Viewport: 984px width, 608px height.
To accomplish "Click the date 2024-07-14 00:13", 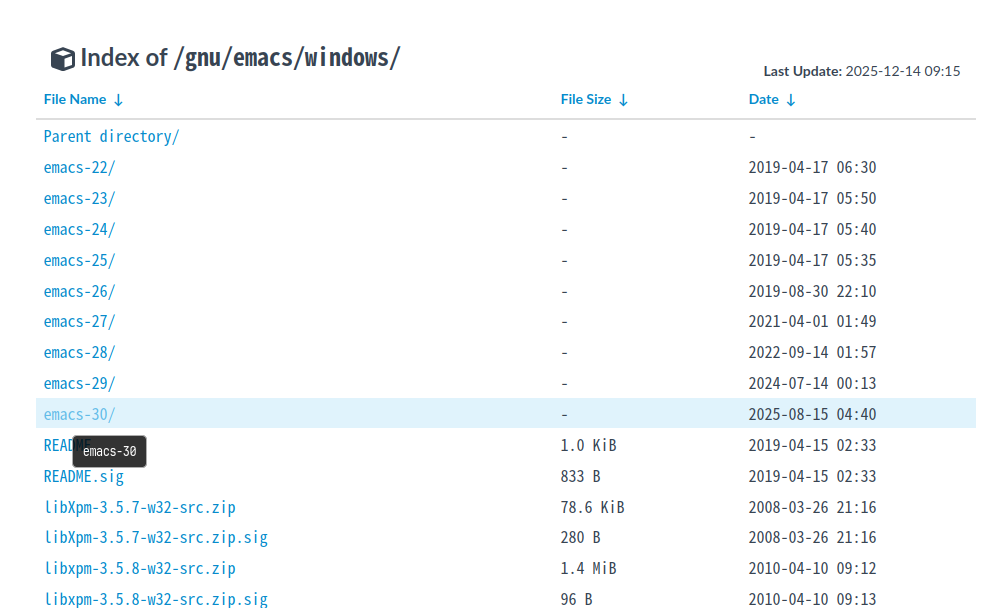I will pyautogui.click(x=812, y=383).
